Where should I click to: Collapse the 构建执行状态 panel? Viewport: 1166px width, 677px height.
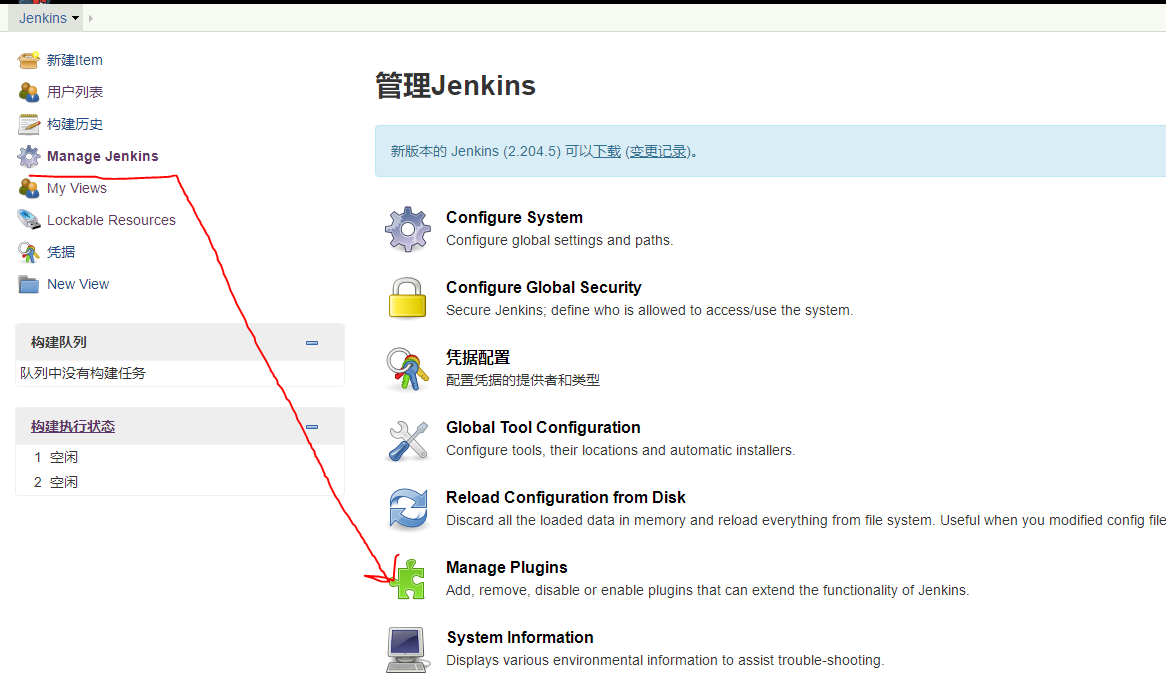click(312, 427)
